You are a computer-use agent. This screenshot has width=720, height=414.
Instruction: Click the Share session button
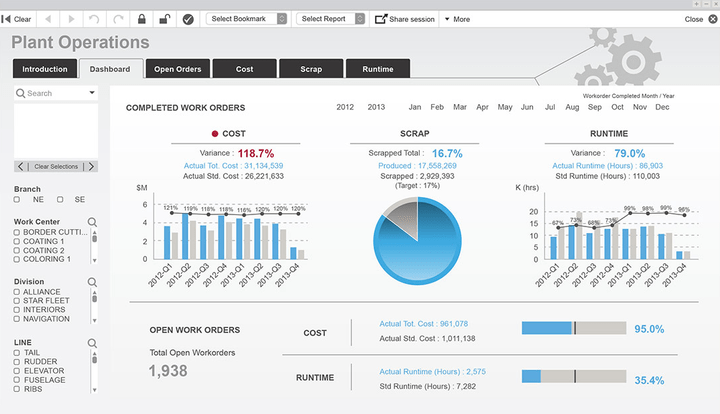click(x=405, y=19)
